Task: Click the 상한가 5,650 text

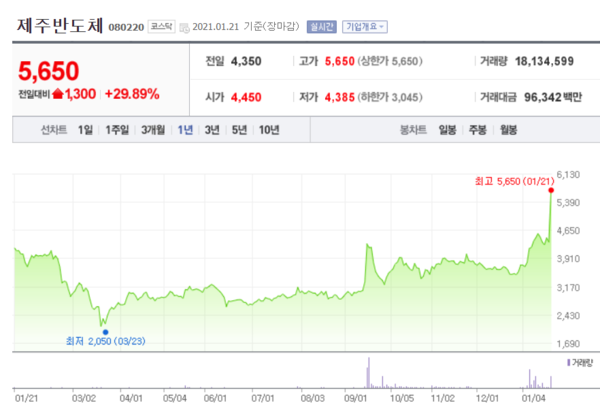Action: (390, 61)
